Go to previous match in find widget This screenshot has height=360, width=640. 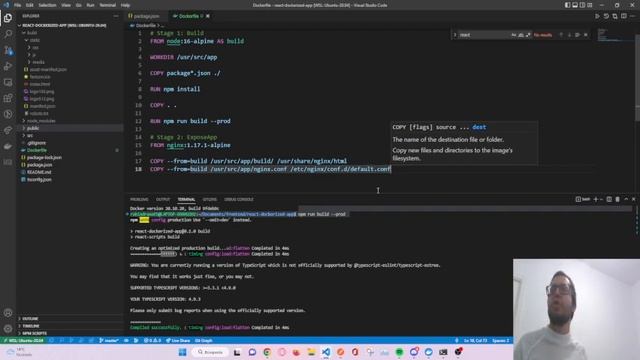(x=561, y=35)
